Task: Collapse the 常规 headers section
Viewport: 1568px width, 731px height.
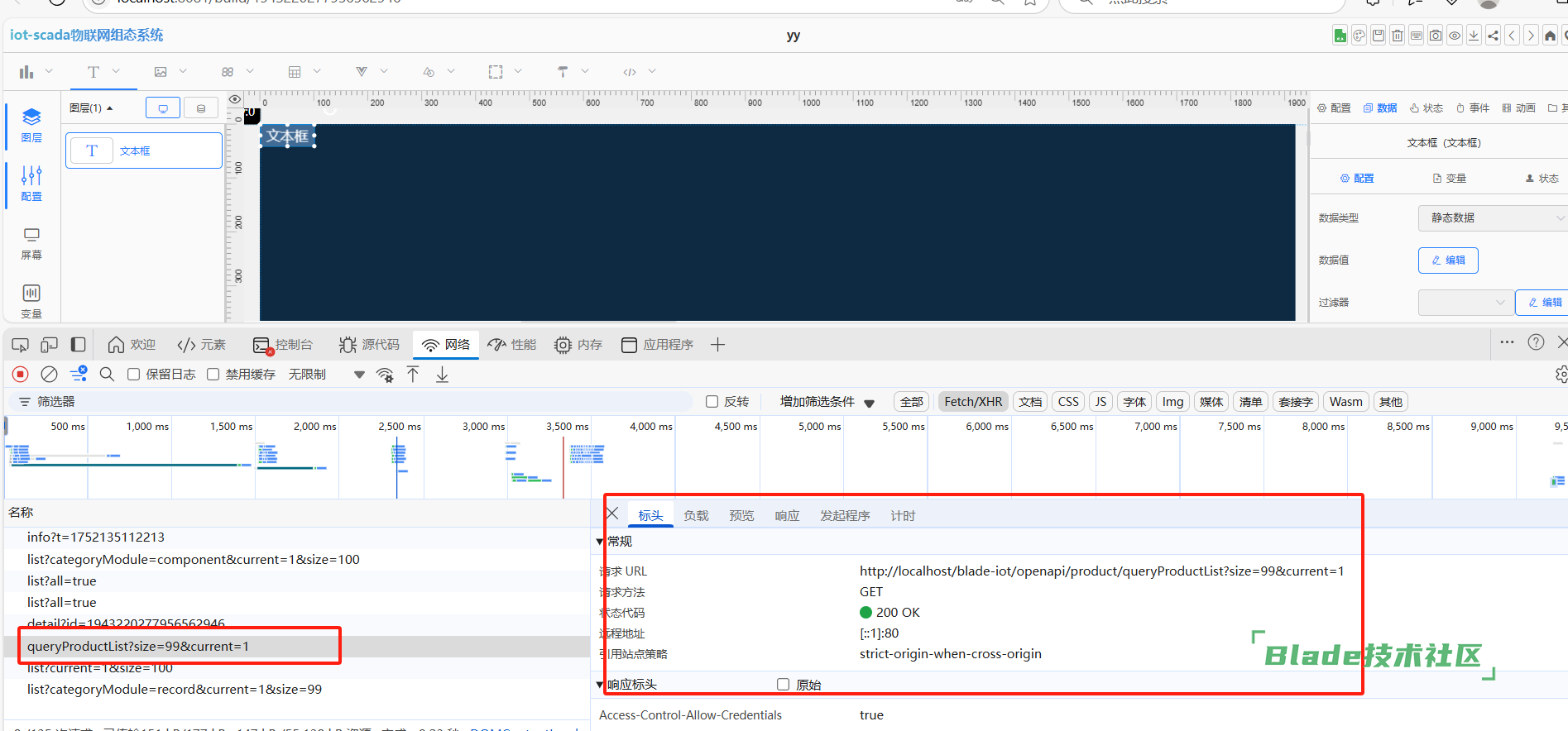Action: 601,542
